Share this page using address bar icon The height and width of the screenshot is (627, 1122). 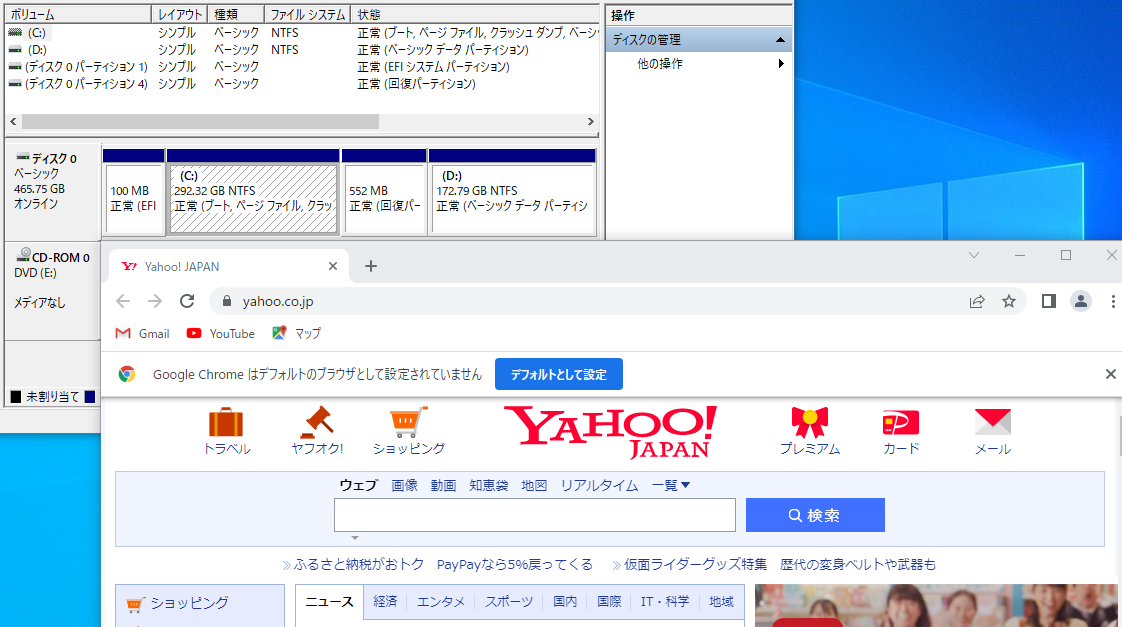(x=977, y=301)
